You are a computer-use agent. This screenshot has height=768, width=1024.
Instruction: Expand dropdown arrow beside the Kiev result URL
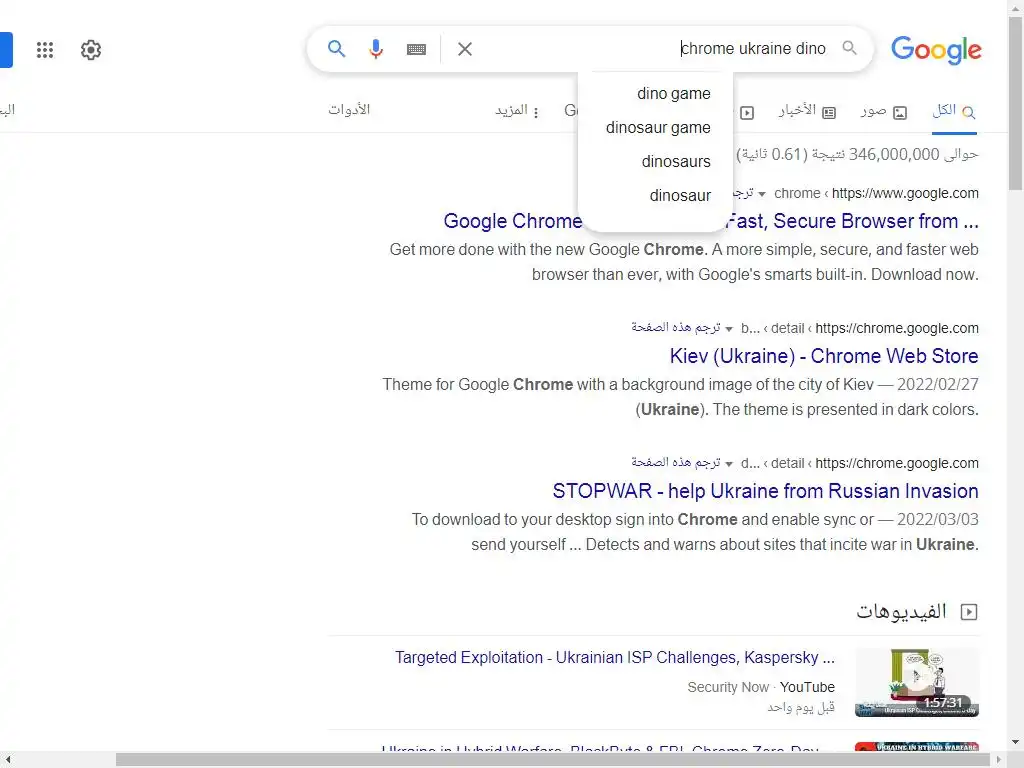tap(729, 329)
